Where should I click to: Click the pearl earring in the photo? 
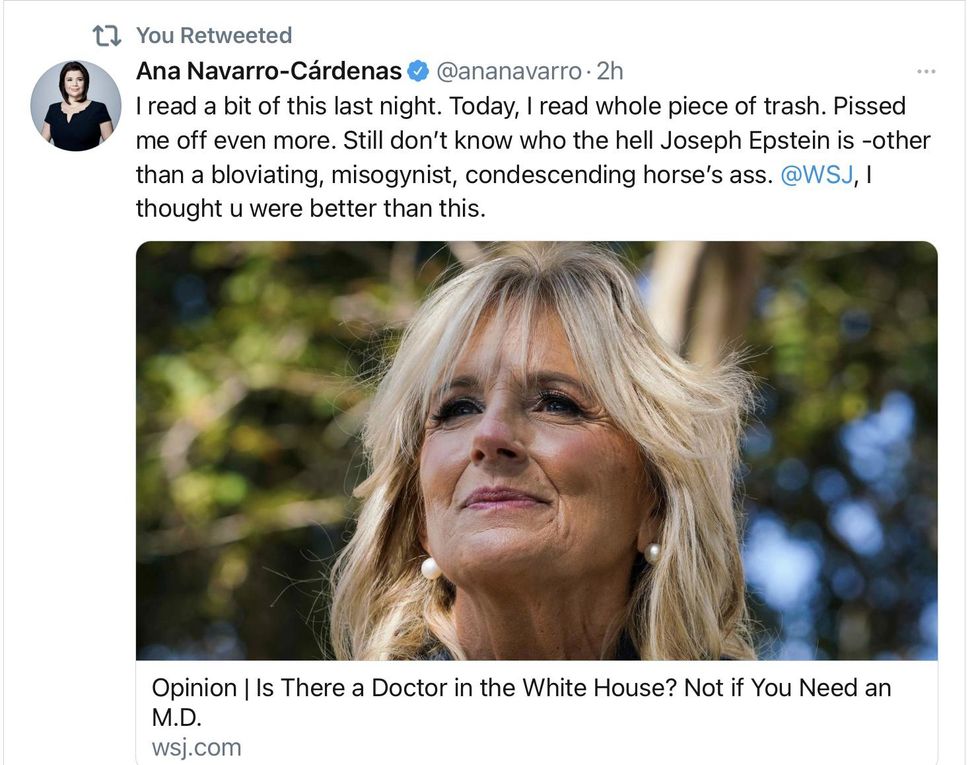pyautogui.click(x=431, y=569)
